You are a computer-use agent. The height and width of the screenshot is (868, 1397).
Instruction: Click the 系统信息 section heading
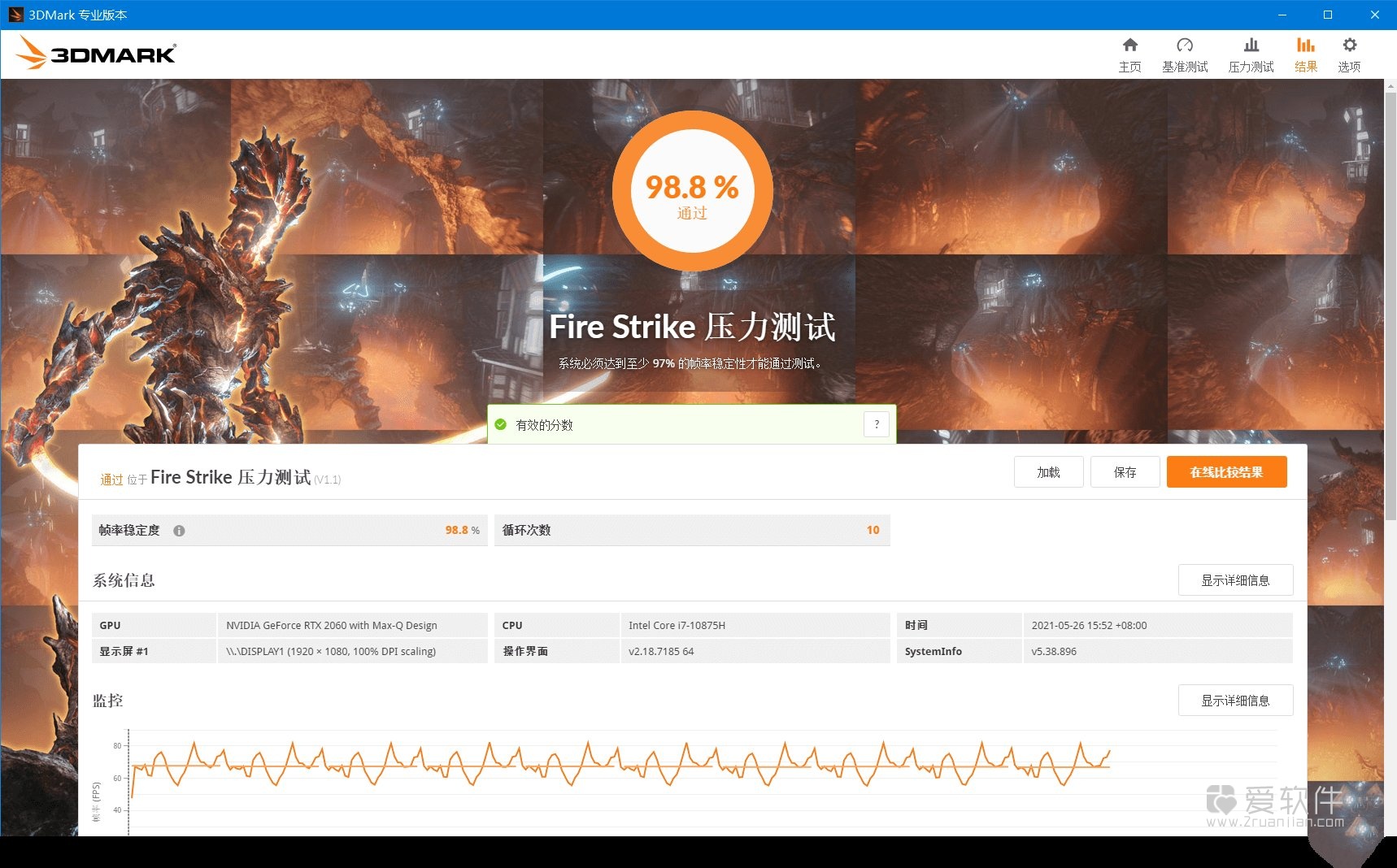click(x=124, y=580)
